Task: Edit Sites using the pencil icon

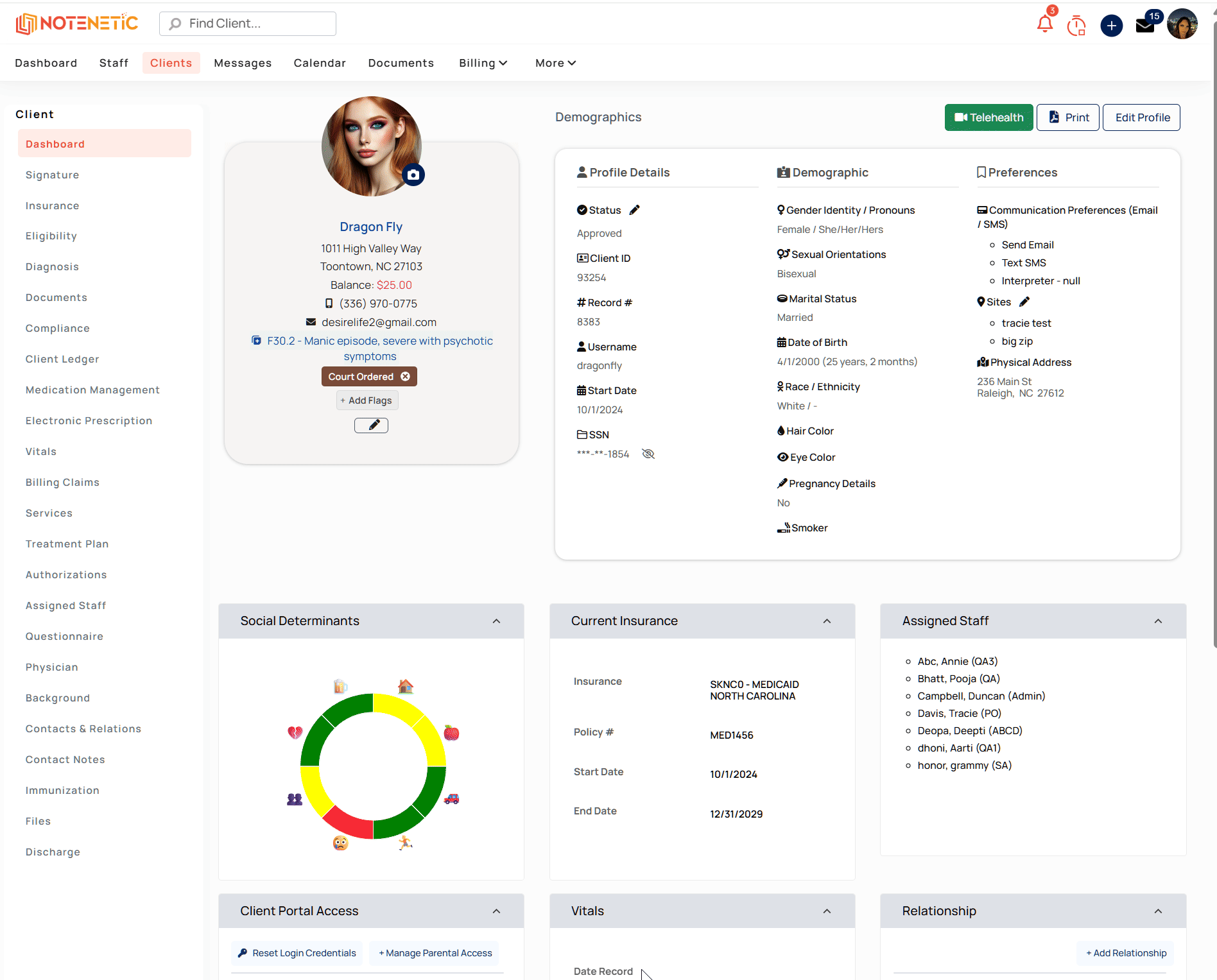Action: tap(1024, 302)
